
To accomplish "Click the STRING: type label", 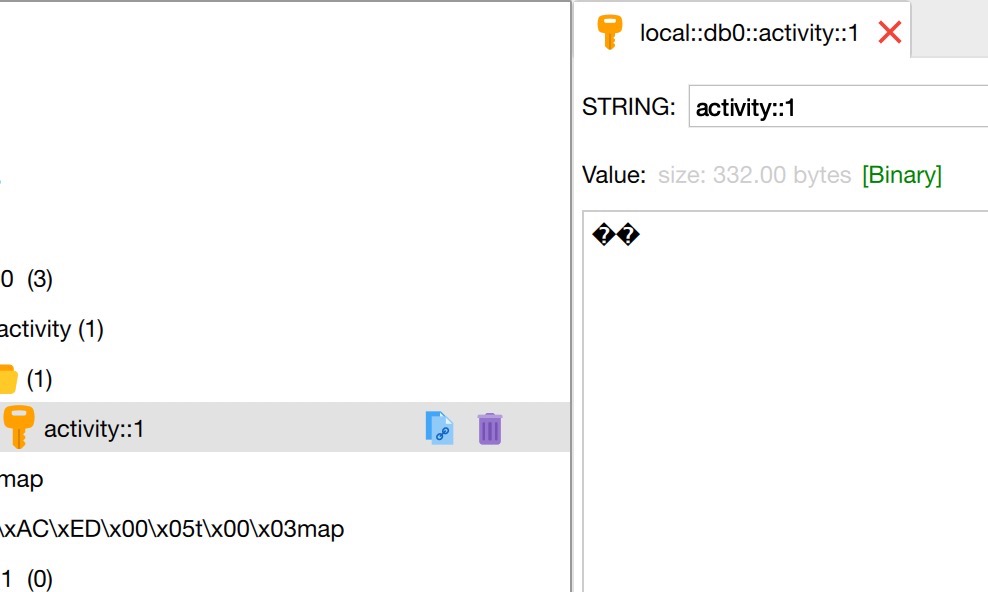I will pos(628,106).
